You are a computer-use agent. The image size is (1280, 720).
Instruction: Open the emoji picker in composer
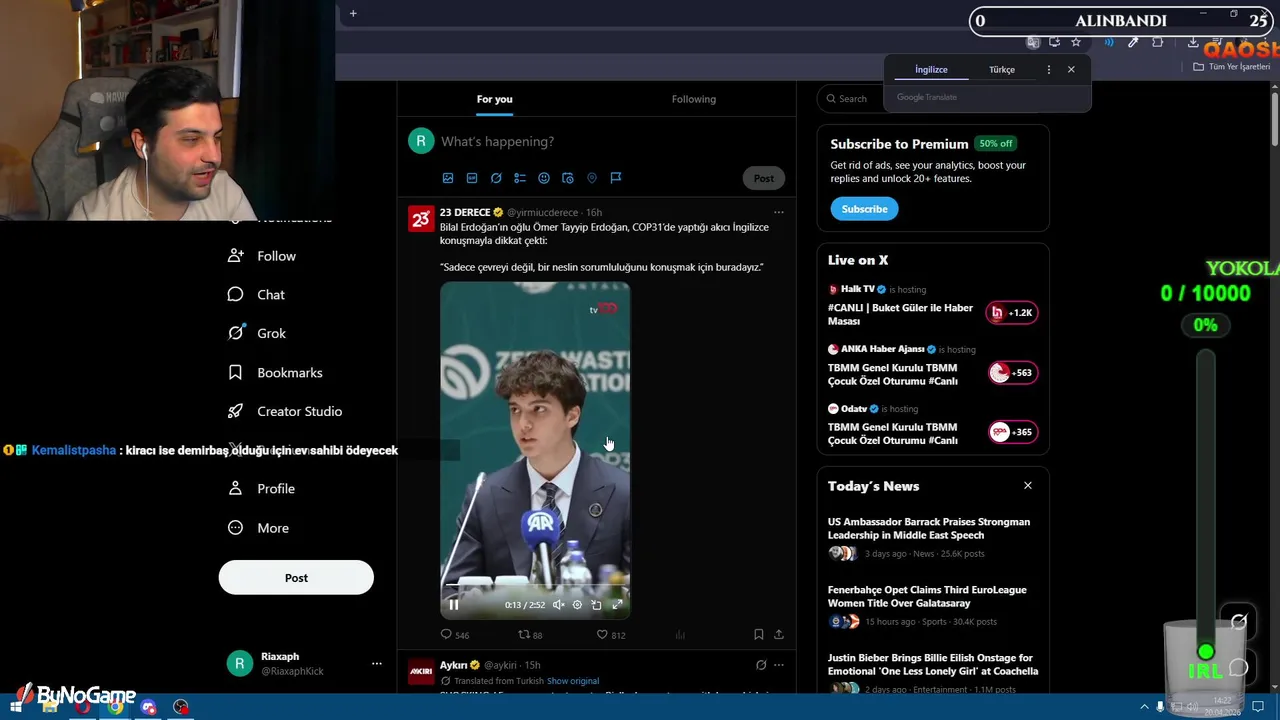544,178
